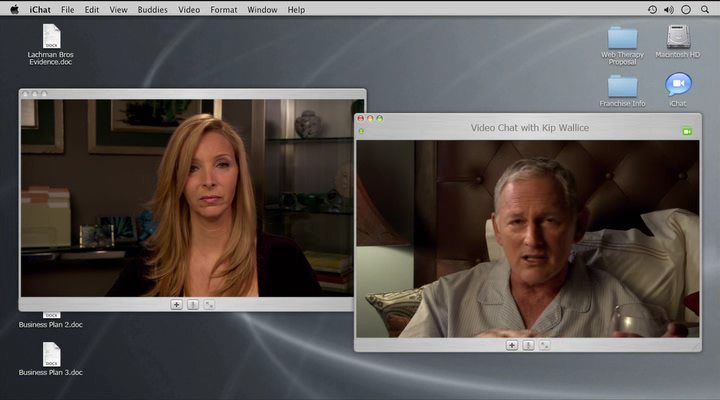Click the green camera icon in chat title bar
Screen dimensions: 720x400
[x=687, y=132]
